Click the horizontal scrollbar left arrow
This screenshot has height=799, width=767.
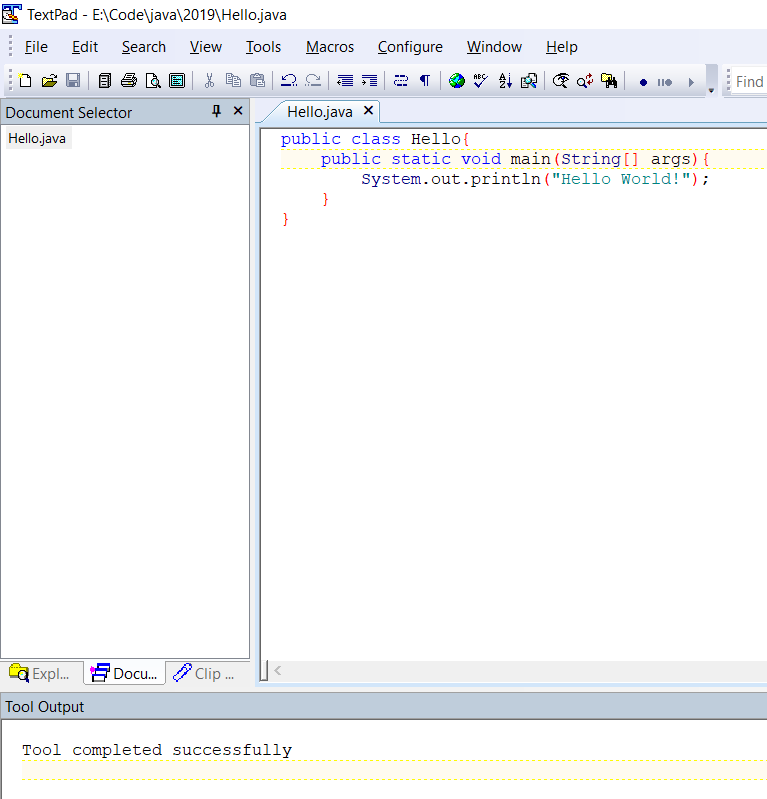pyautogui.click(x=278, y=671)
